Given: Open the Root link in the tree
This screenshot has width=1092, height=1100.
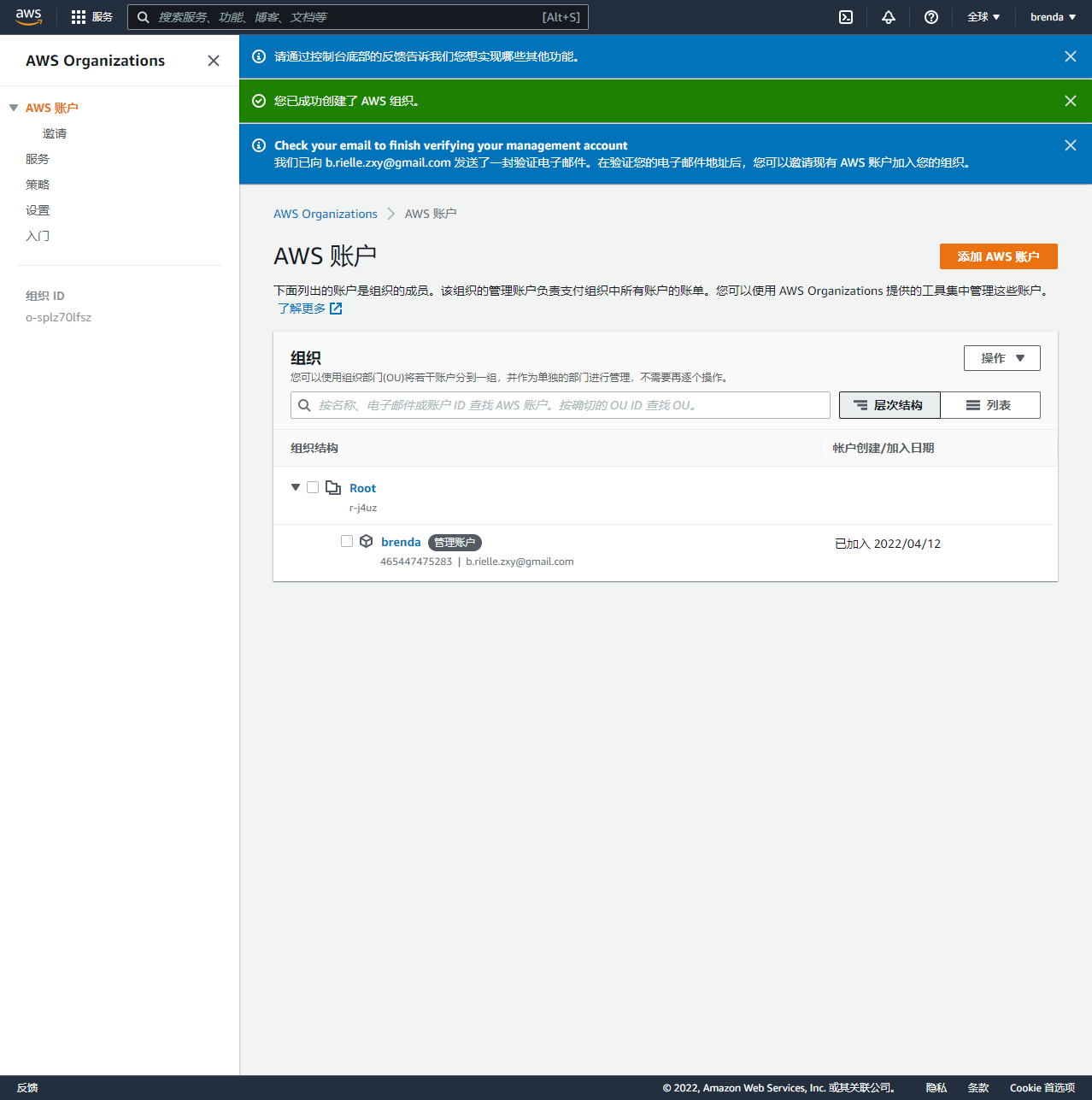Looking at the screenshot, I should pyautogui.click(x=363, y=488).
